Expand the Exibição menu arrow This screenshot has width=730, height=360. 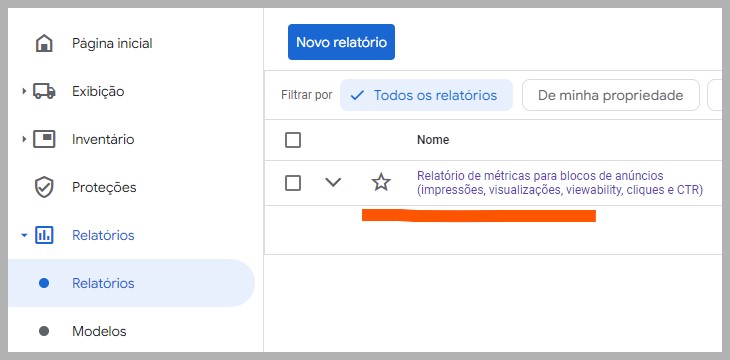pos(24,91)
